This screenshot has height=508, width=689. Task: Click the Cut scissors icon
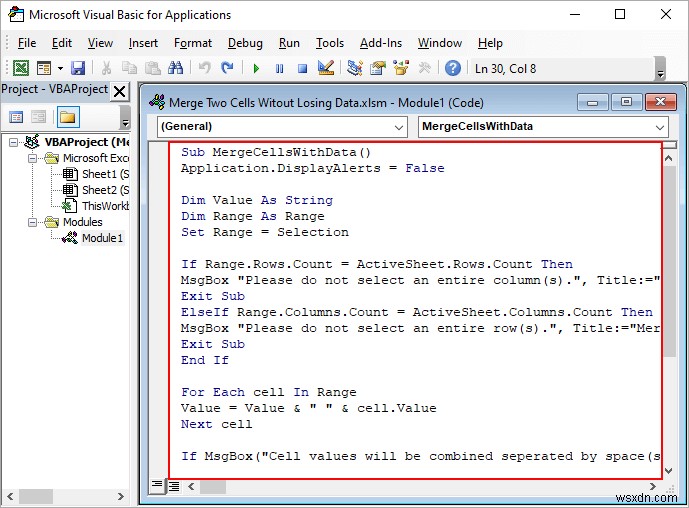coord(106,68)
